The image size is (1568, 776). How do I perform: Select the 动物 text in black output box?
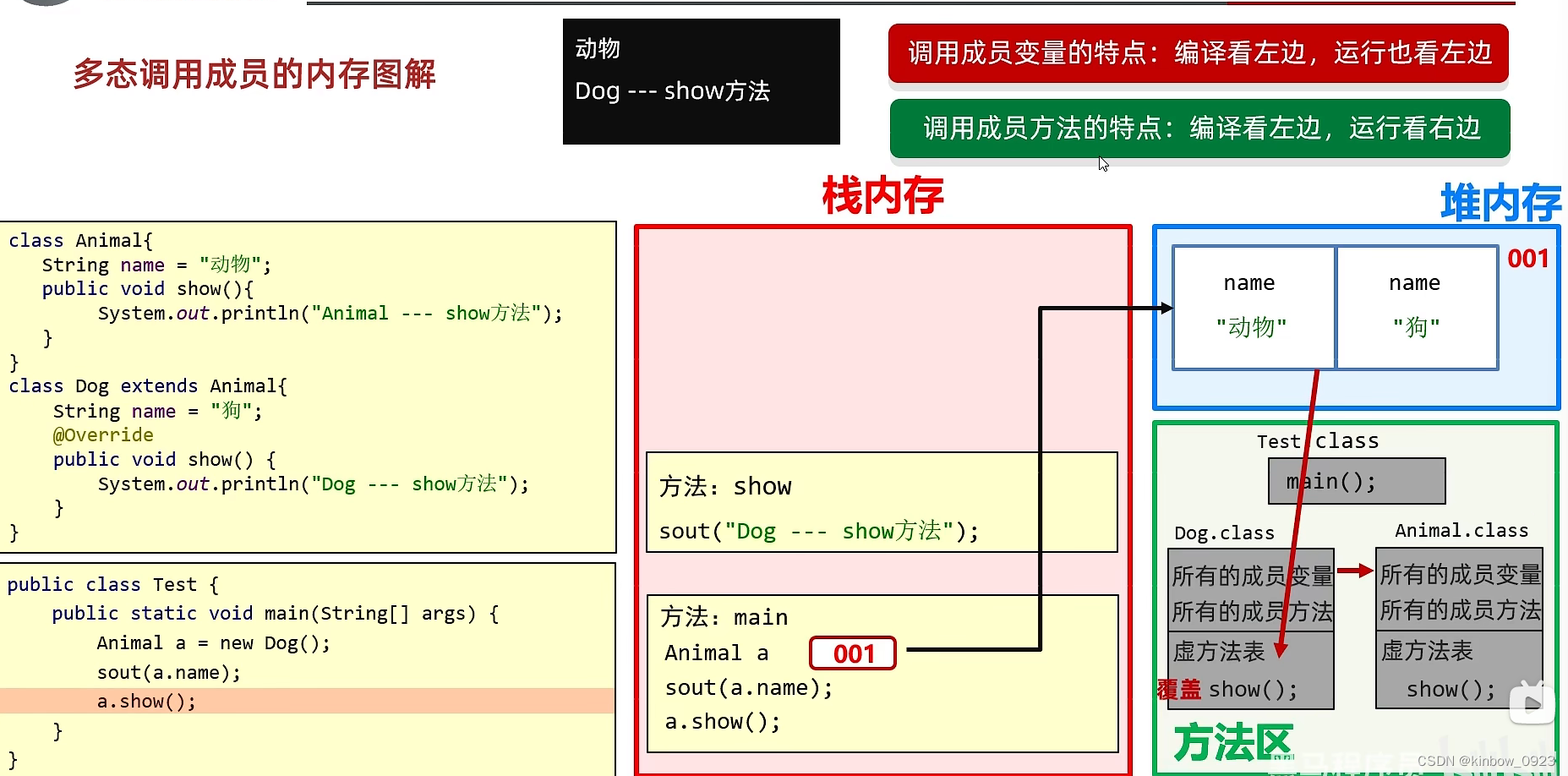click(x=598, y=49)
